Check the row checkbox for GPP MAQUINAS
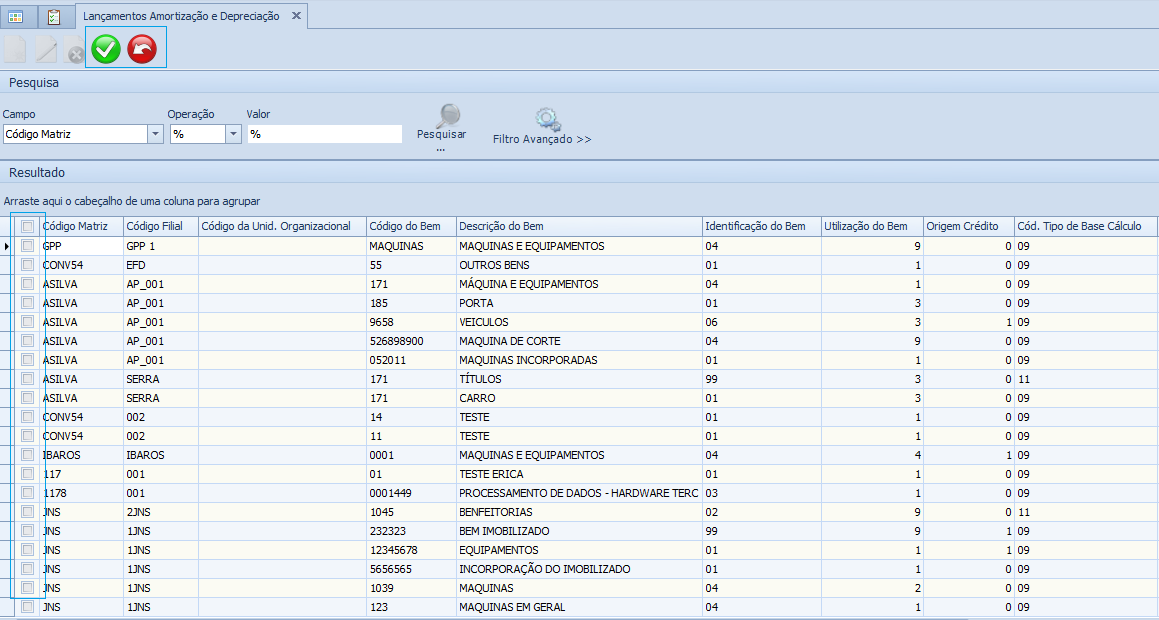The image size is (1159, 620). (28, 246)
